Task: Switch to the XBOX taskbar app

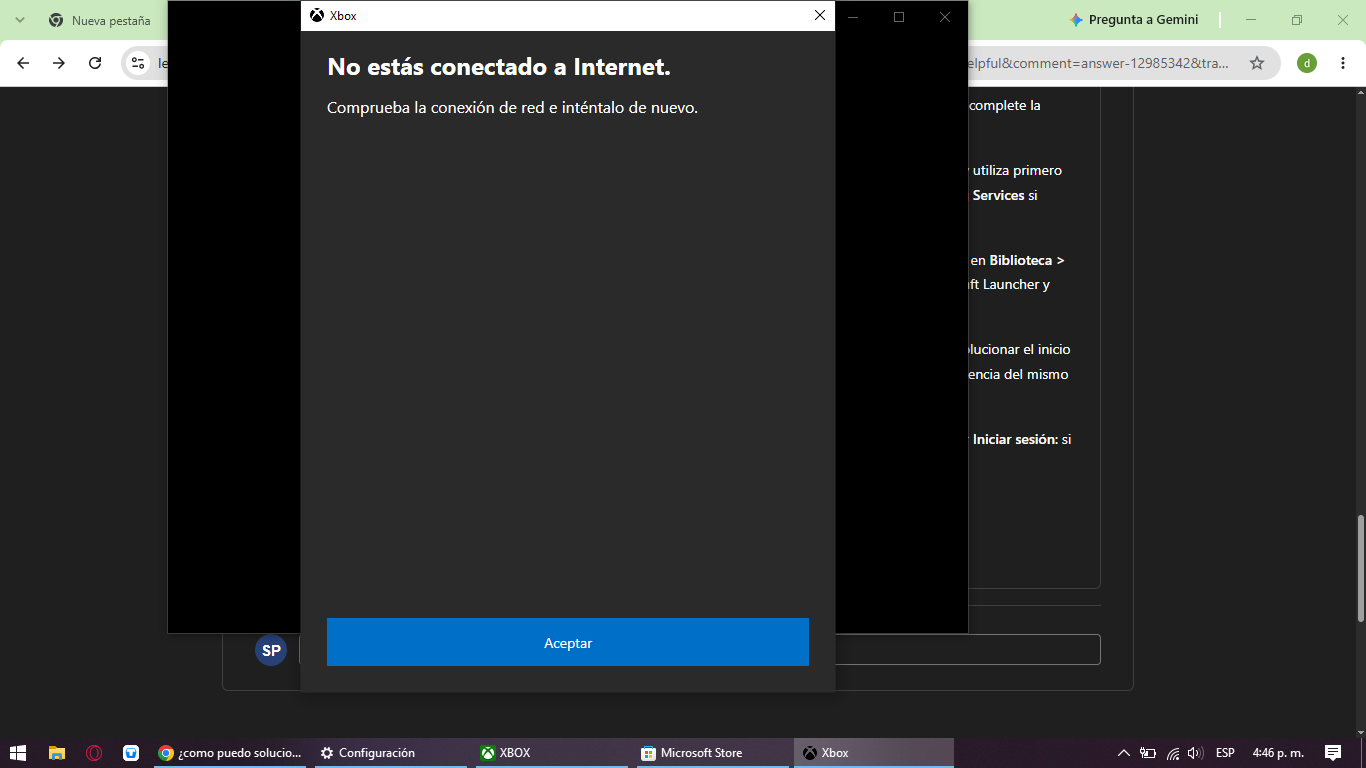Action: point(553,753)
